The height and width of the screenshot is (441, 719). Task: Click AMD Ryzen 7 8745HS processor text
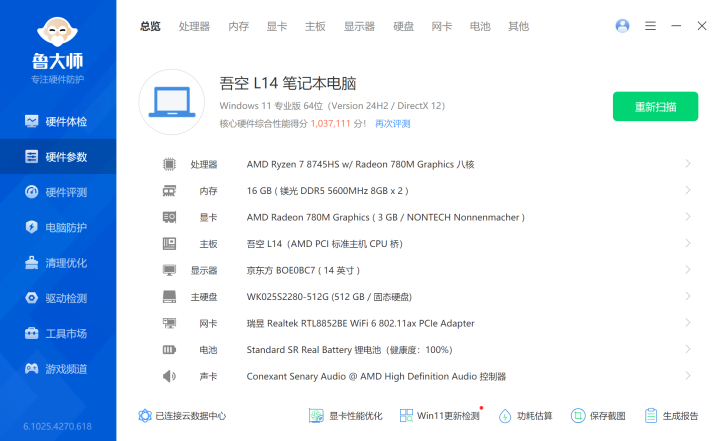coord(360,164)
